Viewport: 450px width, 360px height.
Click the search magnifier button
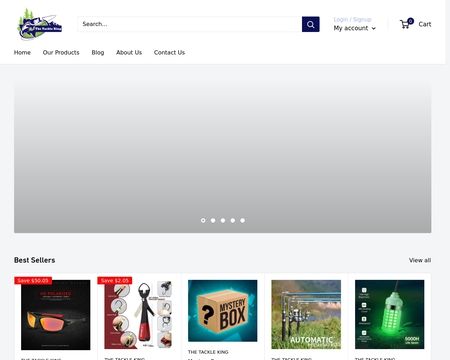310,24
